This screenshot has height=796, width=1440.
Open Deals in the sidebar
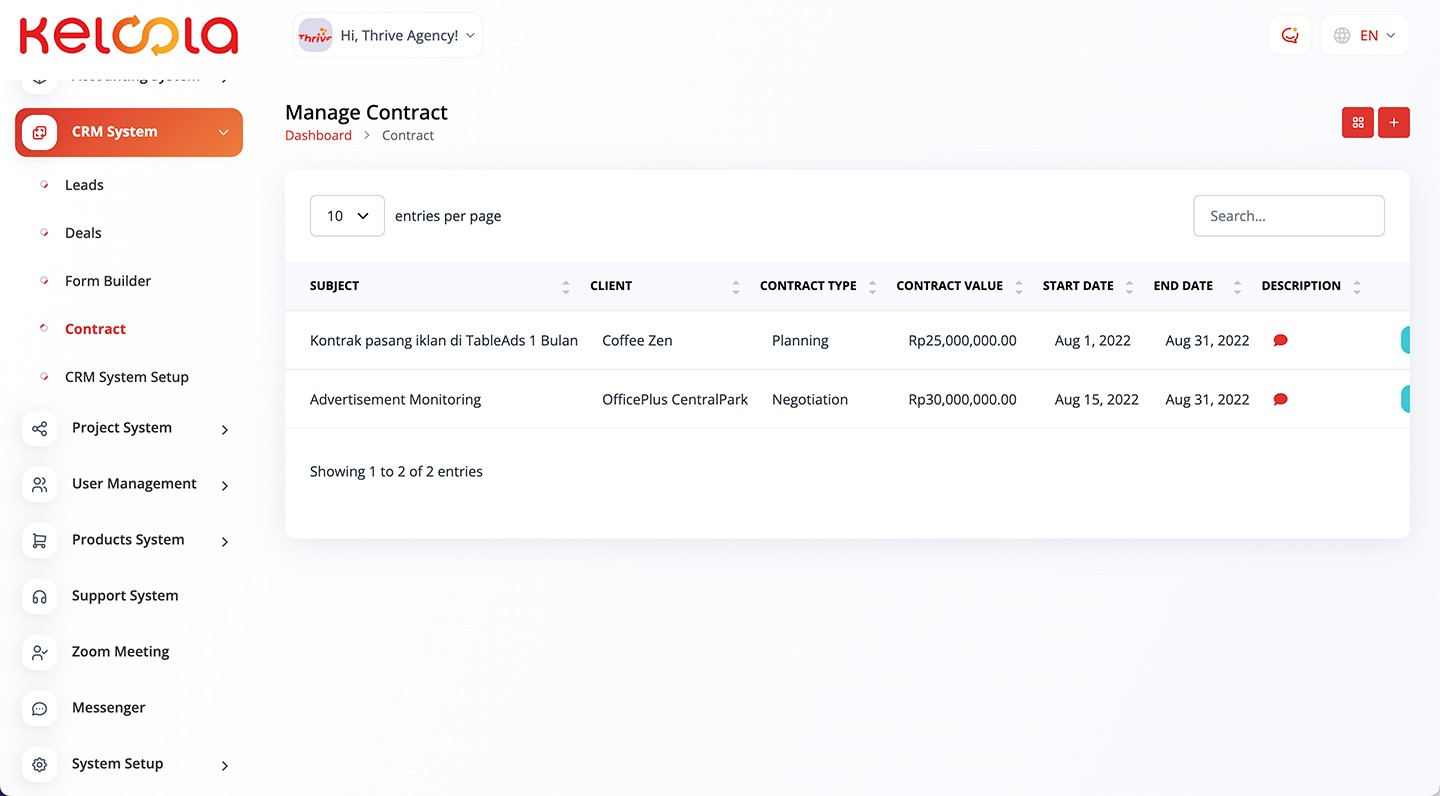[x=83, y=233]
